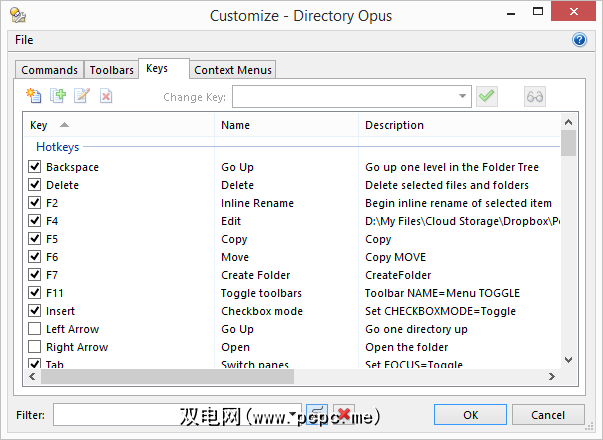Click the Cancel button
This screenshot has height=440, width=603.
click(548, 415)
